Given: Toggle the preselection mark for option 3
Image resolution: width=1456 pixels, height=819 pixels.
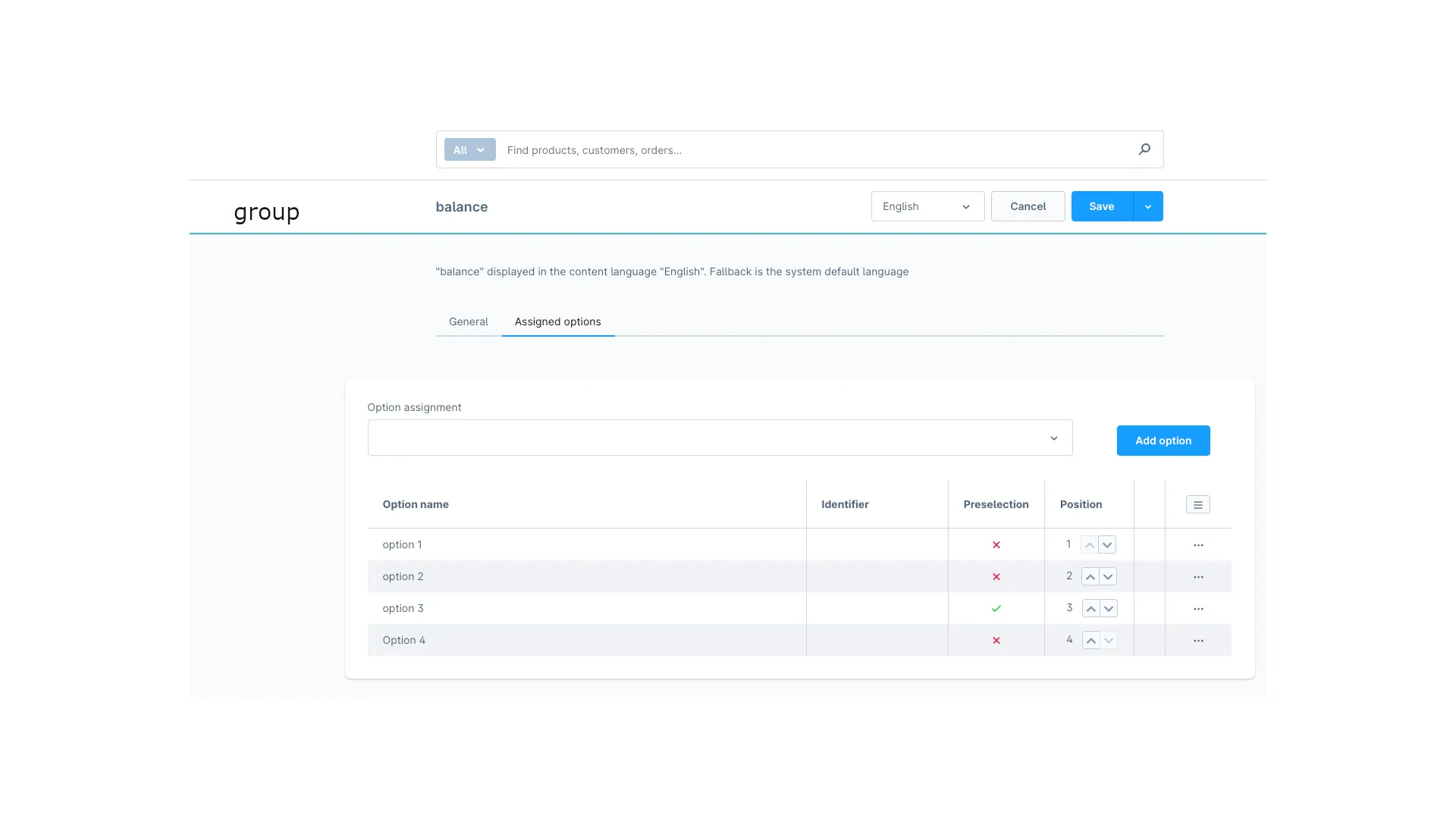Looking at the screenshot, I should point(996,609).
